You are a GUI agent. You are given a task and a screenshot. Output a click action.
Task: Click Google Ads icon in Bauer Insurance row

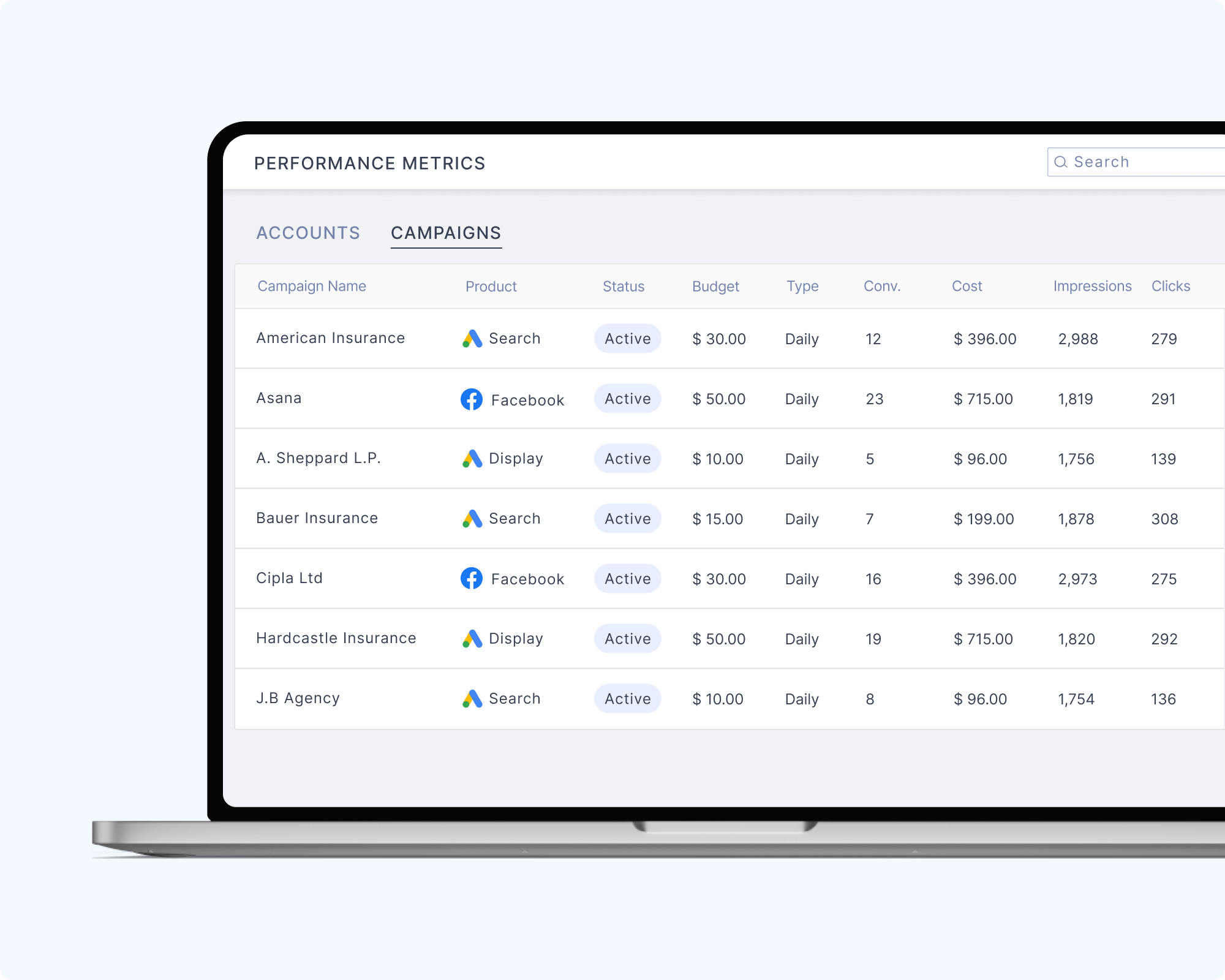tap(472, 519)
